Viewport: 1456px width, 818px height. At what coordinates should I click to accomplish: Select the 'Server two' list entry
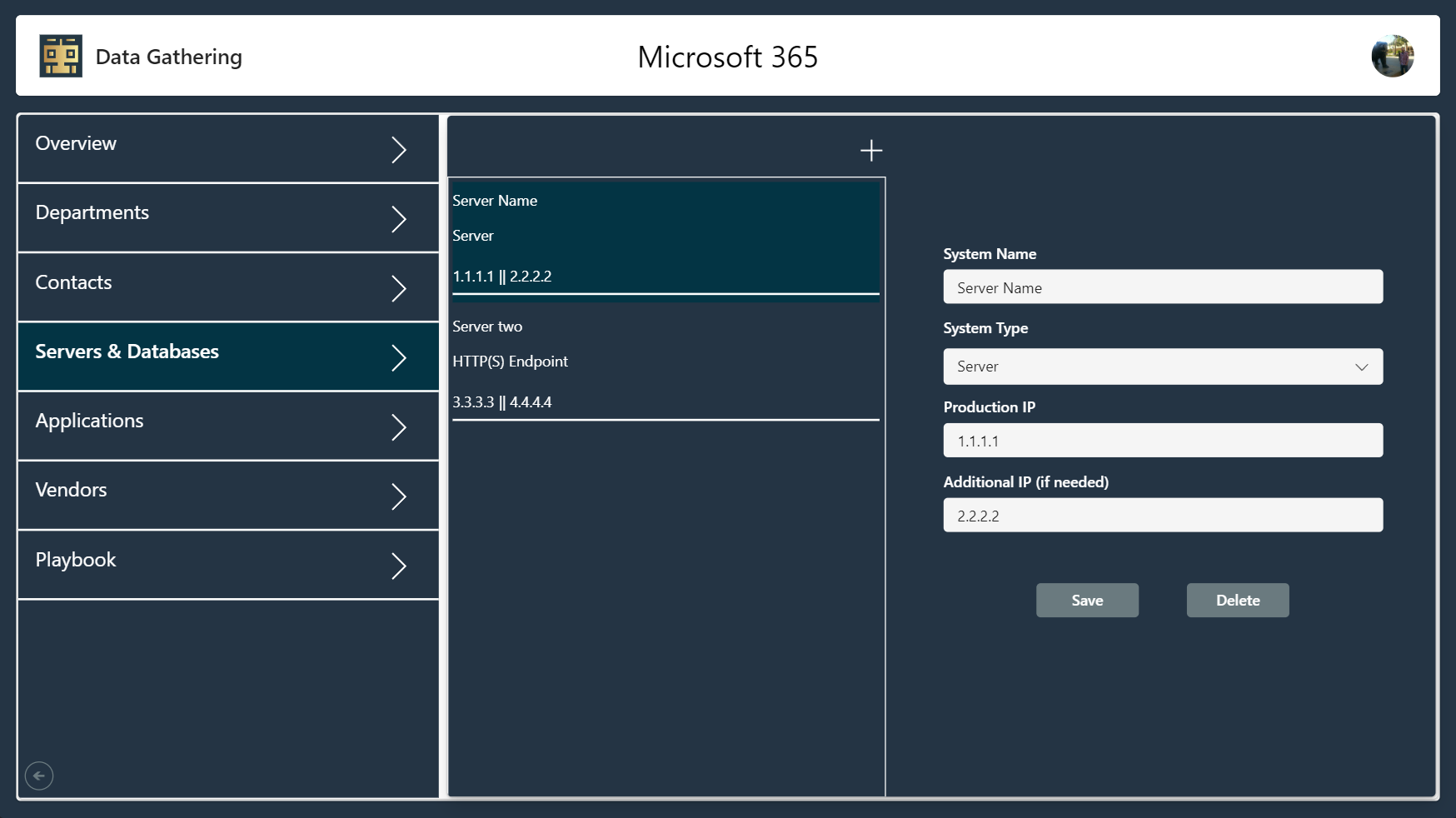(666, 363)
